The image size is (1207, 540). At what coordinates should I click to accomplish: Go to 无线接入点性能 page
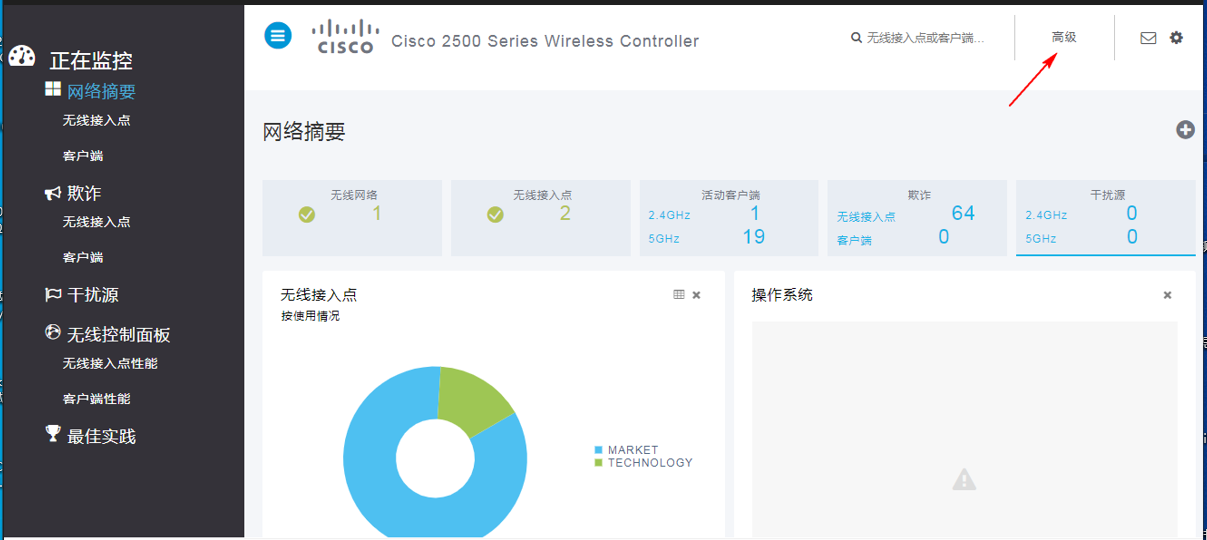point(110,363)
